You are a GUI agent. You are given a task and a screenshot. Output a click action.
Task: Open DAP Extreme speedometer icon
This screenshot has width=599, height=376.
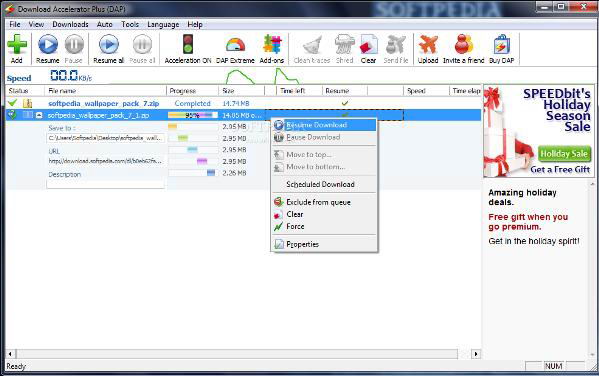tap(235, 45)
